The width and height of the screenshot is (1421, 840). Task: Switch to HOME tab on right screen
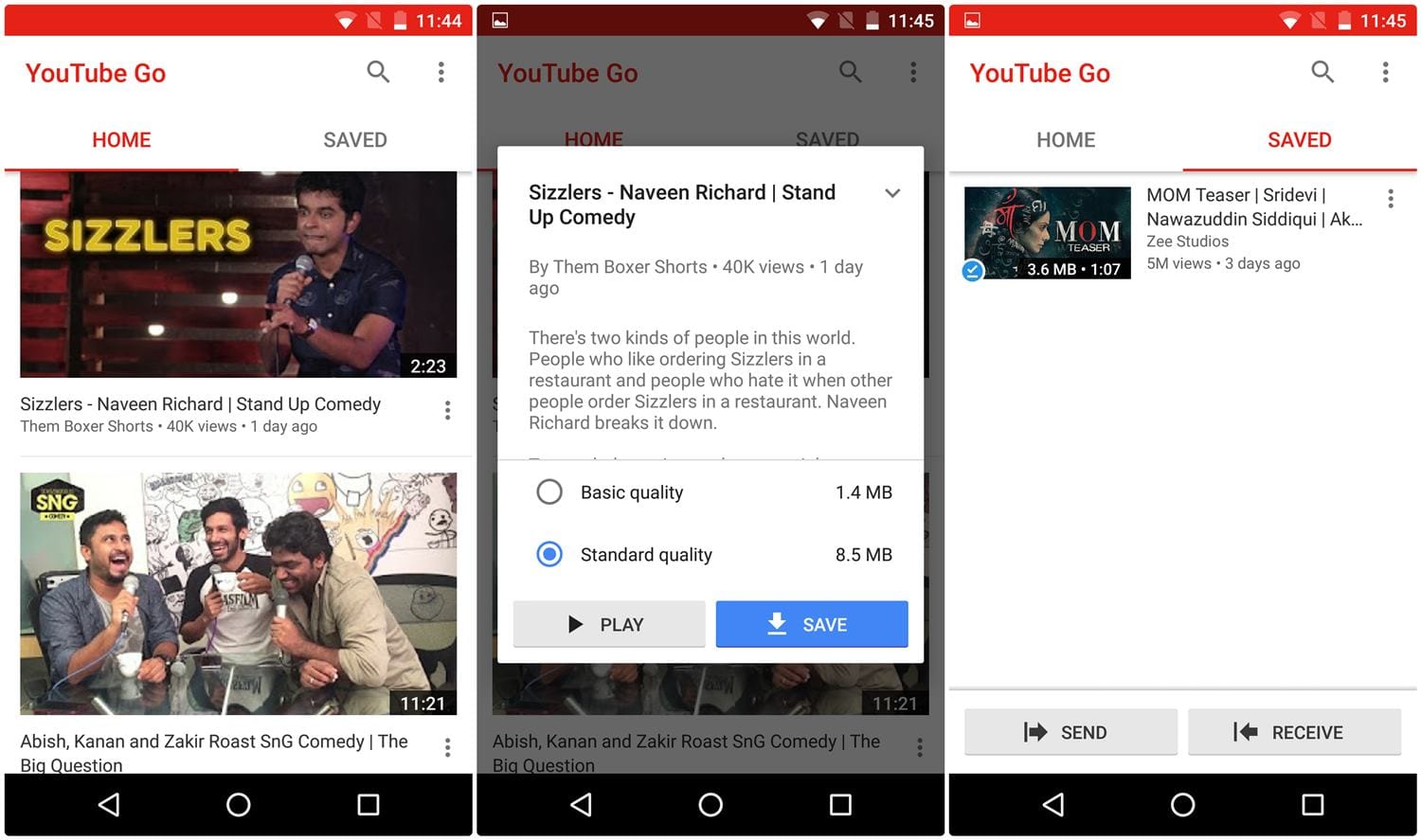[x=1066, y=140]
